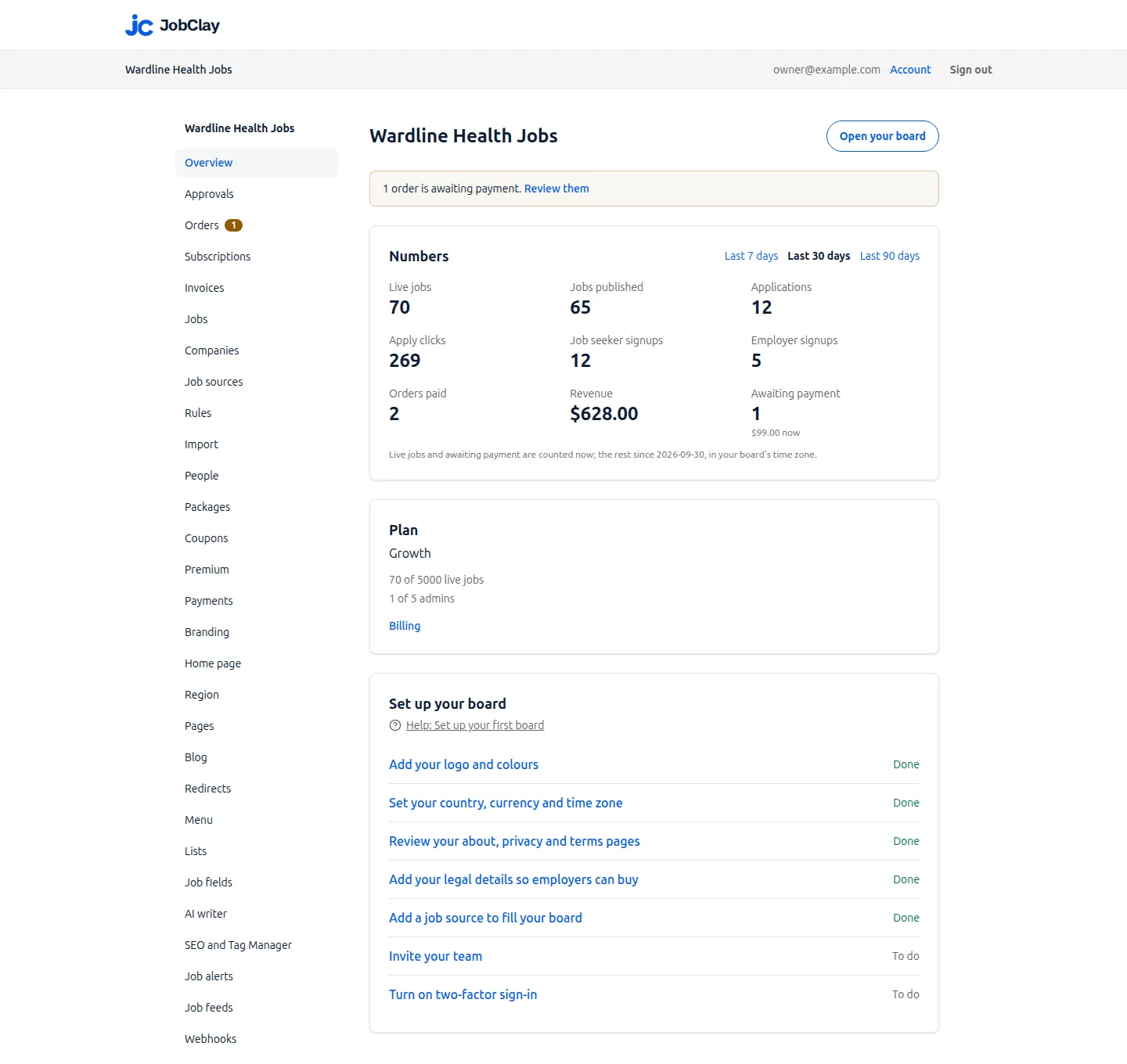1127x1064 pixels.
Task: Go to Branding in the sidebar
Action: coord(257,632)
